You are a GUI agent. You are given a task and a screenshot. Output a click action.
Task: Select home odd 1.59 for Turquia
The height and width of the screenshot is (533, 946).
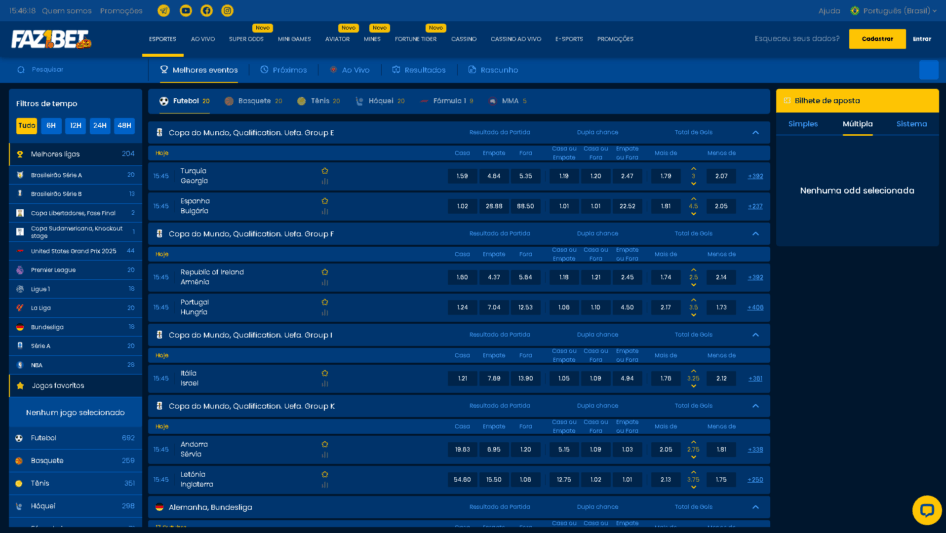(x=462, y=176)
